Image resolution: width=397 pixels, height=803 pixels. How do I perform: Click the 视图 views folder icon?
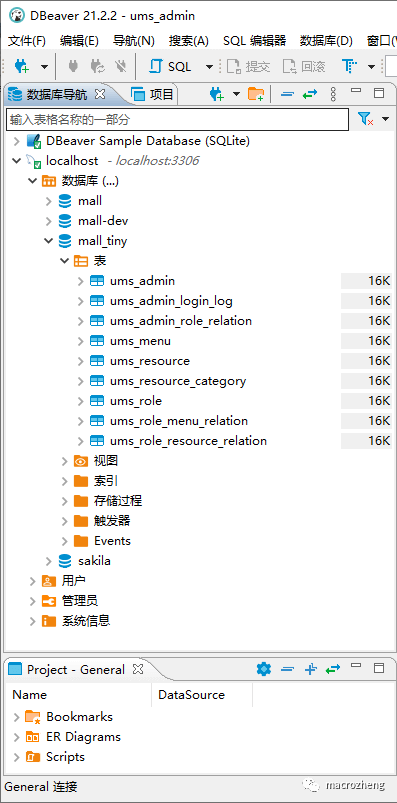click(x=81, y=461)
